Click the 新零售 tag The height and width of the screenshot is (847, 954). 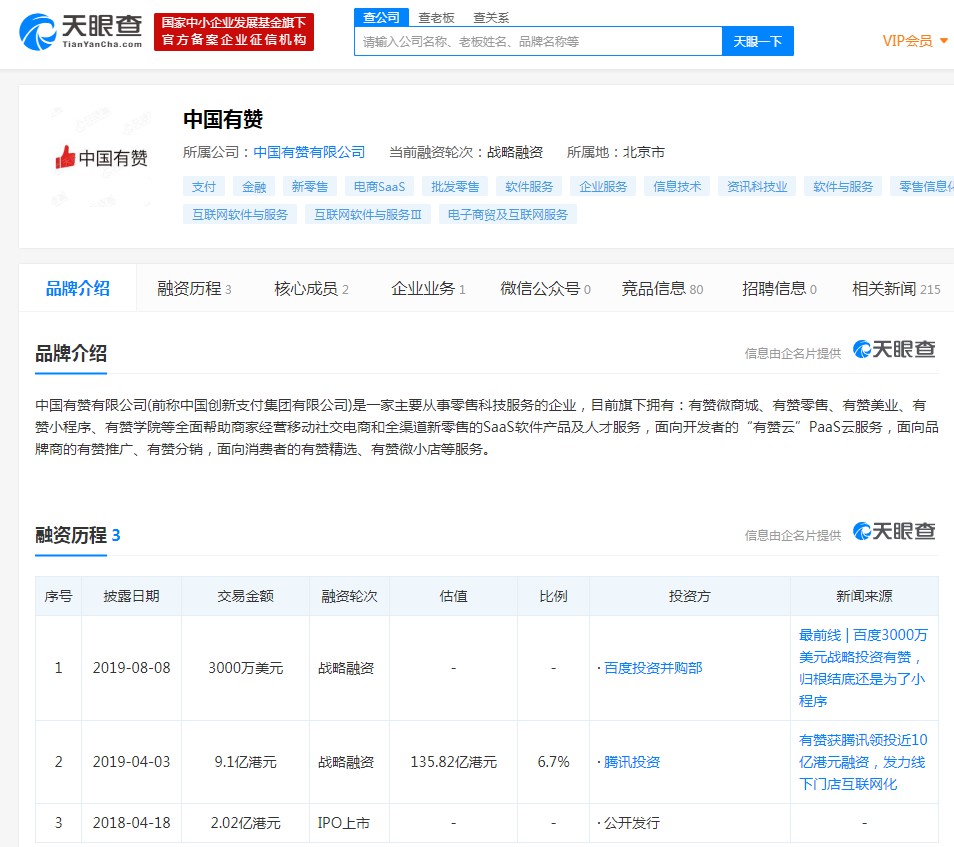point(310,187)
